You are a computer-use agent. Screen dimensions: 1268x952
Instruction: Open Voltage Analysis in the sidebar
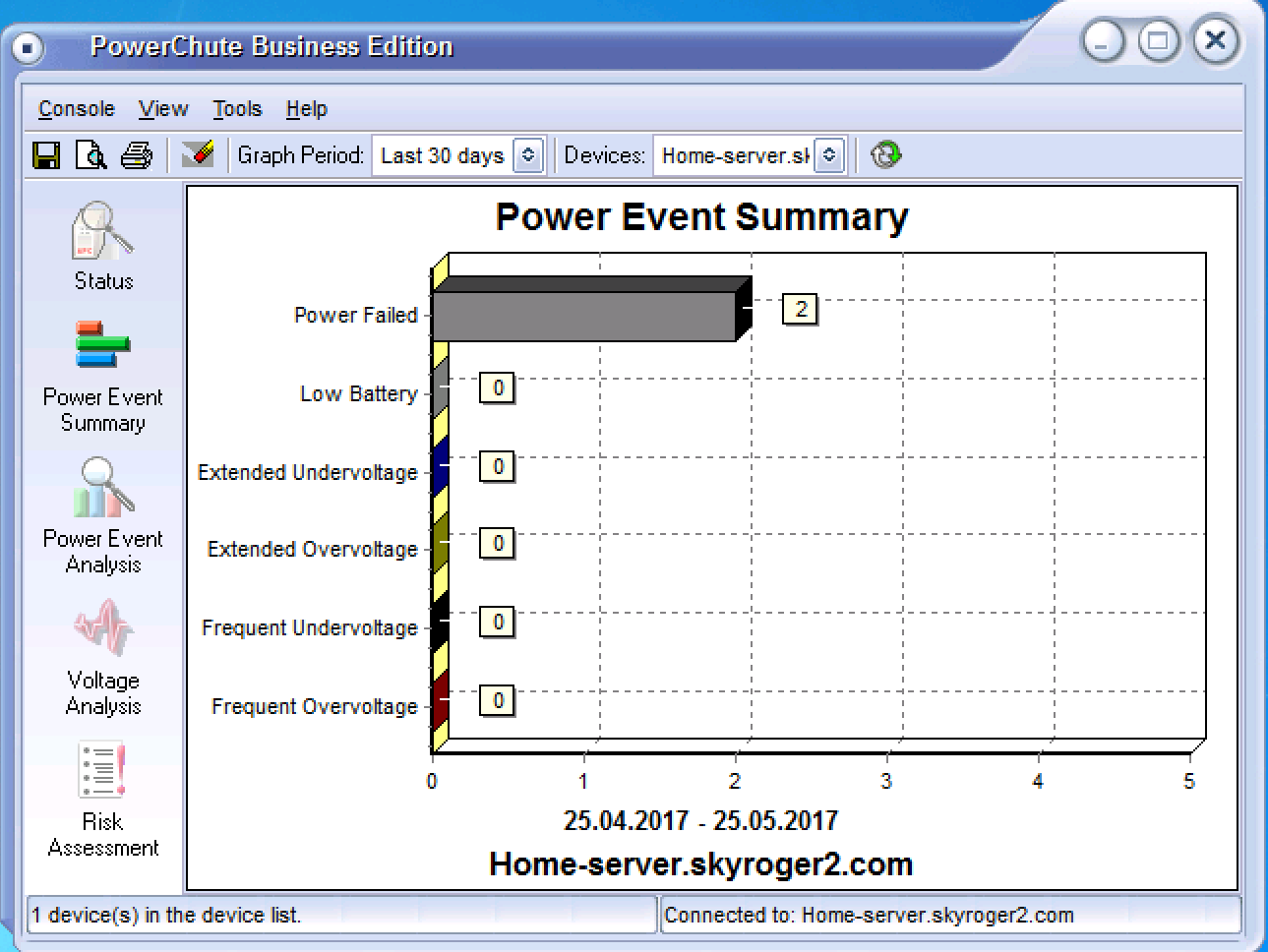pyautogui.click(x=103, y=658)
